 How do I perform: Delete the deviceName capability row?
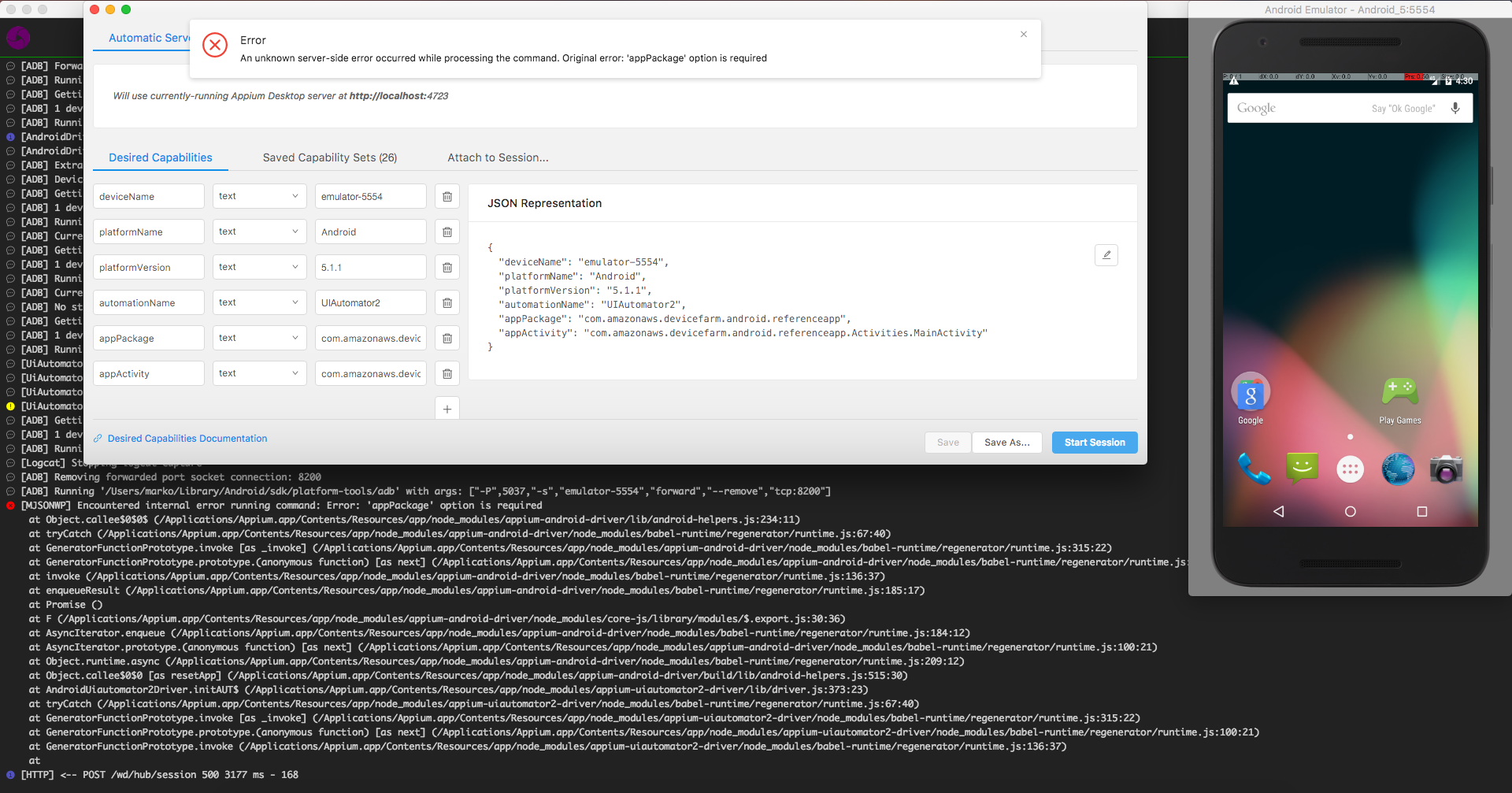447,196
